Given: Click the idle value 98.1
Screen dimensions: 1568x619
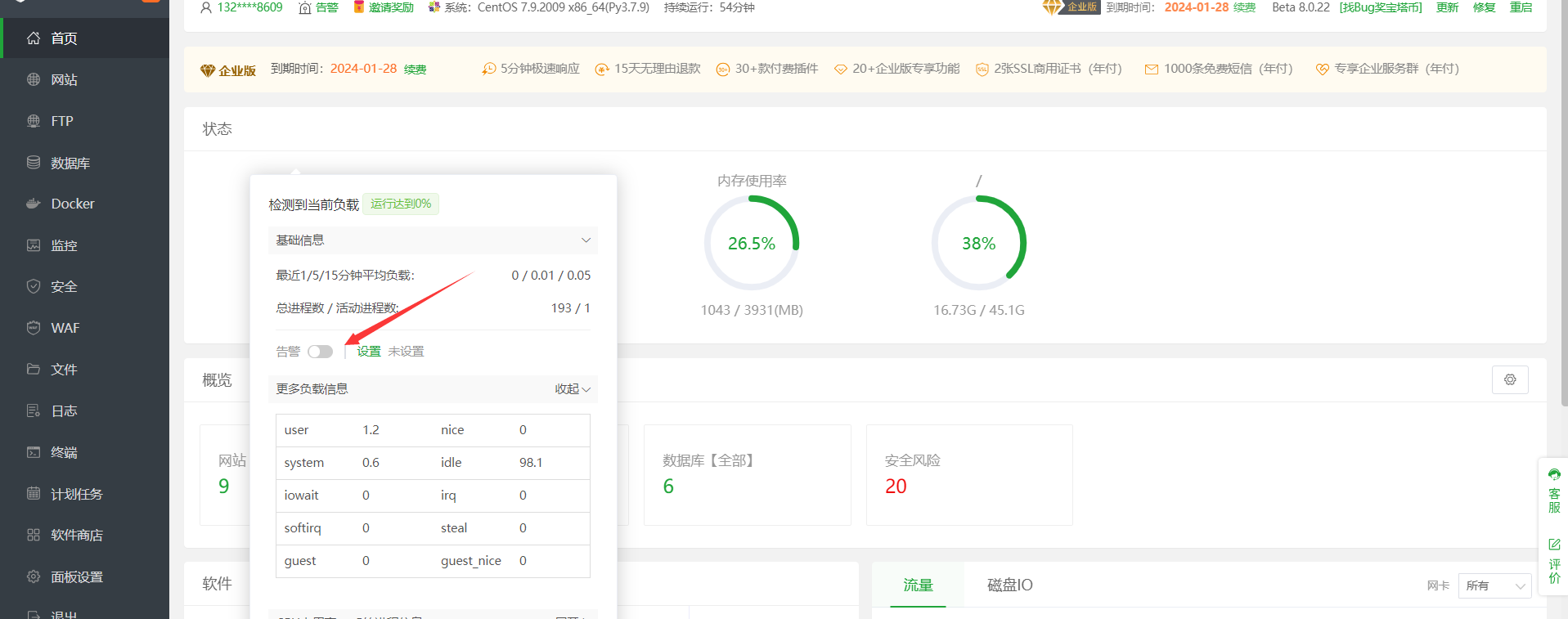Looking at the screenshot, I should pos(531,463).
